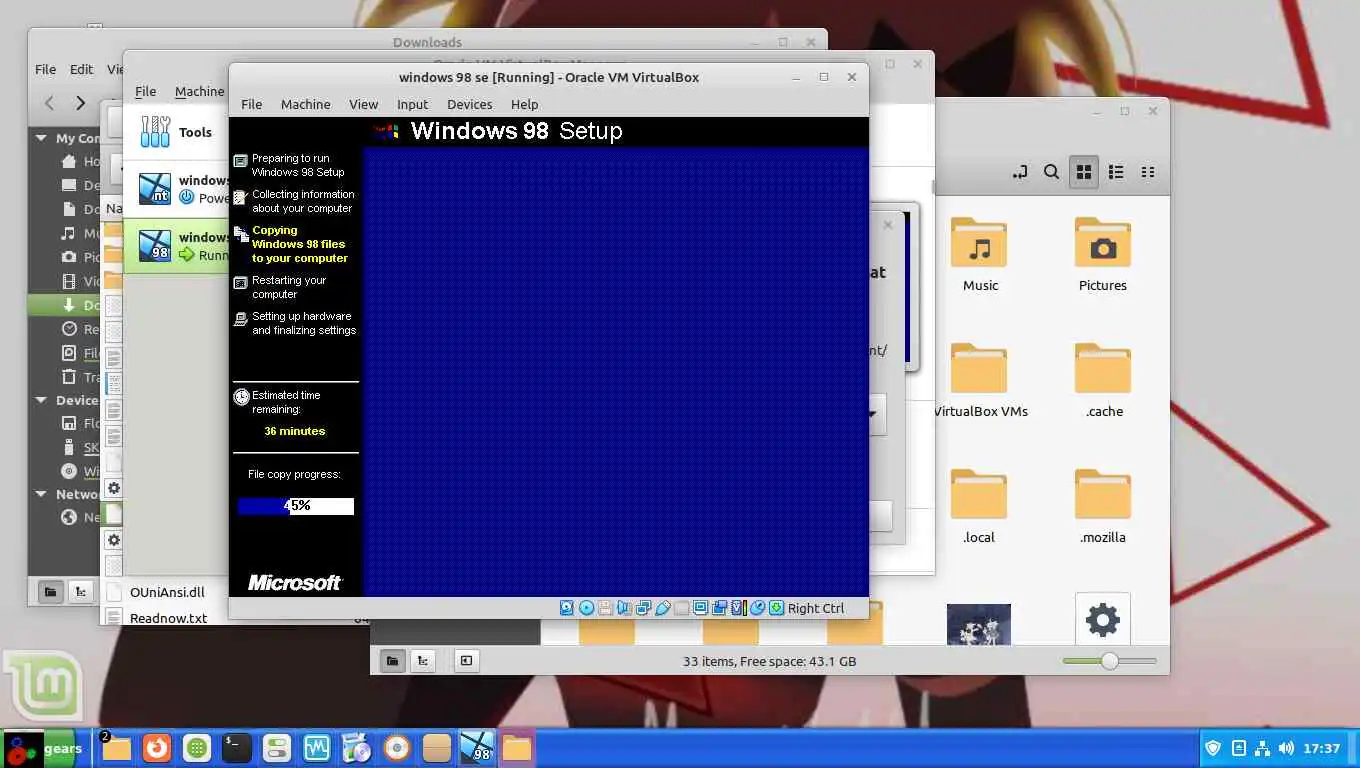
Task: Toggle location entry icon in Home file manager
Action: tap(1020, 172)
